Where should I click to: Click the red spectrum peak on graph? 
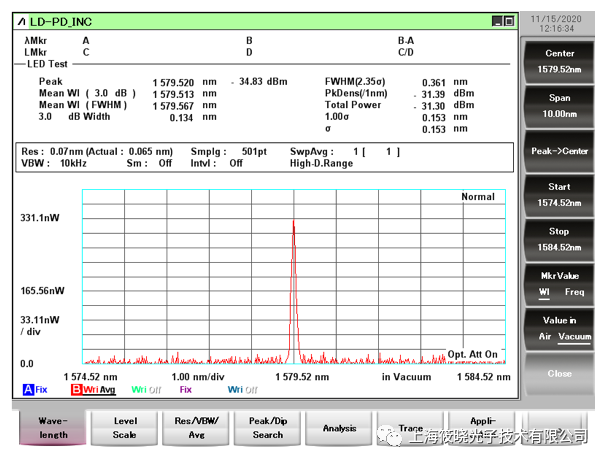(x=293, y=225)
